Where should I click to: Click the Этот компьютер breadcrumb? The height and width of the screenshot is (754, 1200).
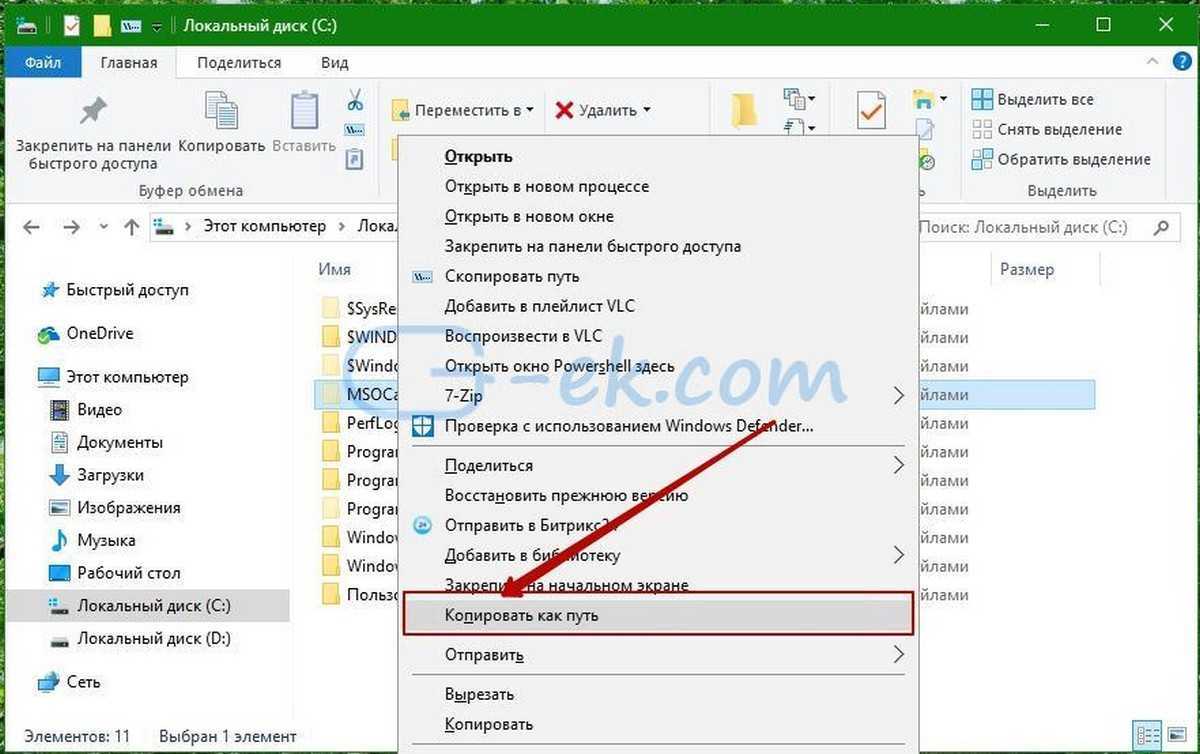coord(265,227)
